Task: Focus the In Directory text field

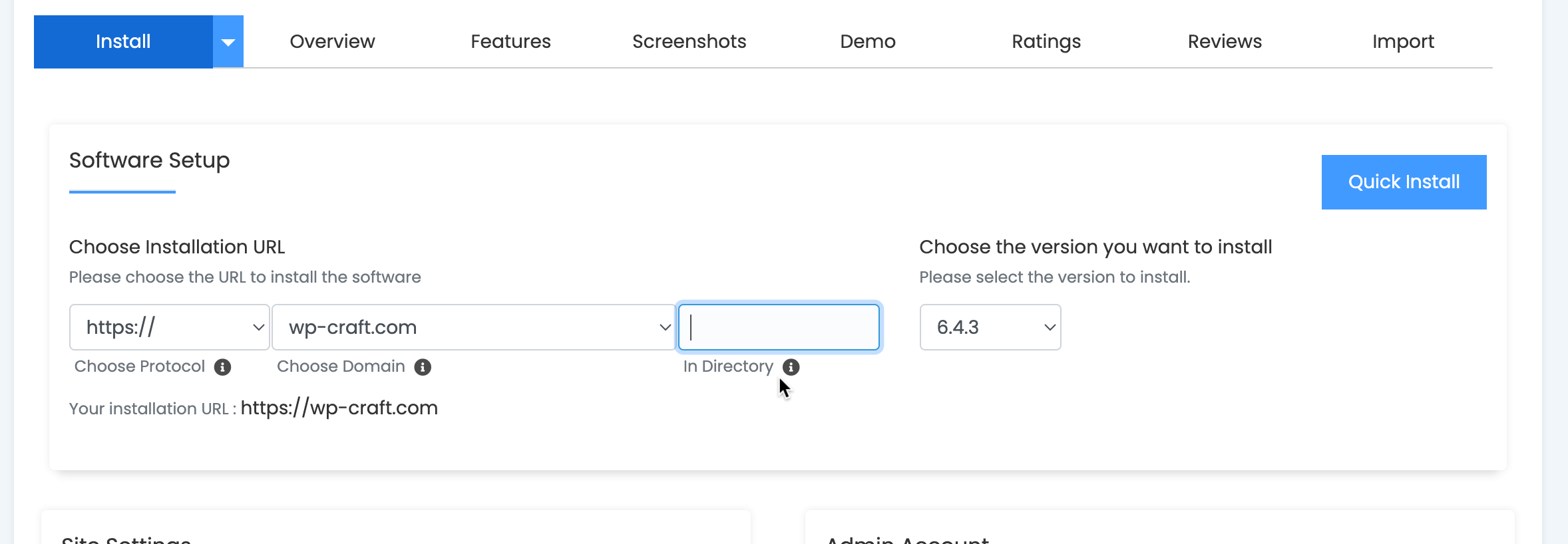Action: [779, 327]
